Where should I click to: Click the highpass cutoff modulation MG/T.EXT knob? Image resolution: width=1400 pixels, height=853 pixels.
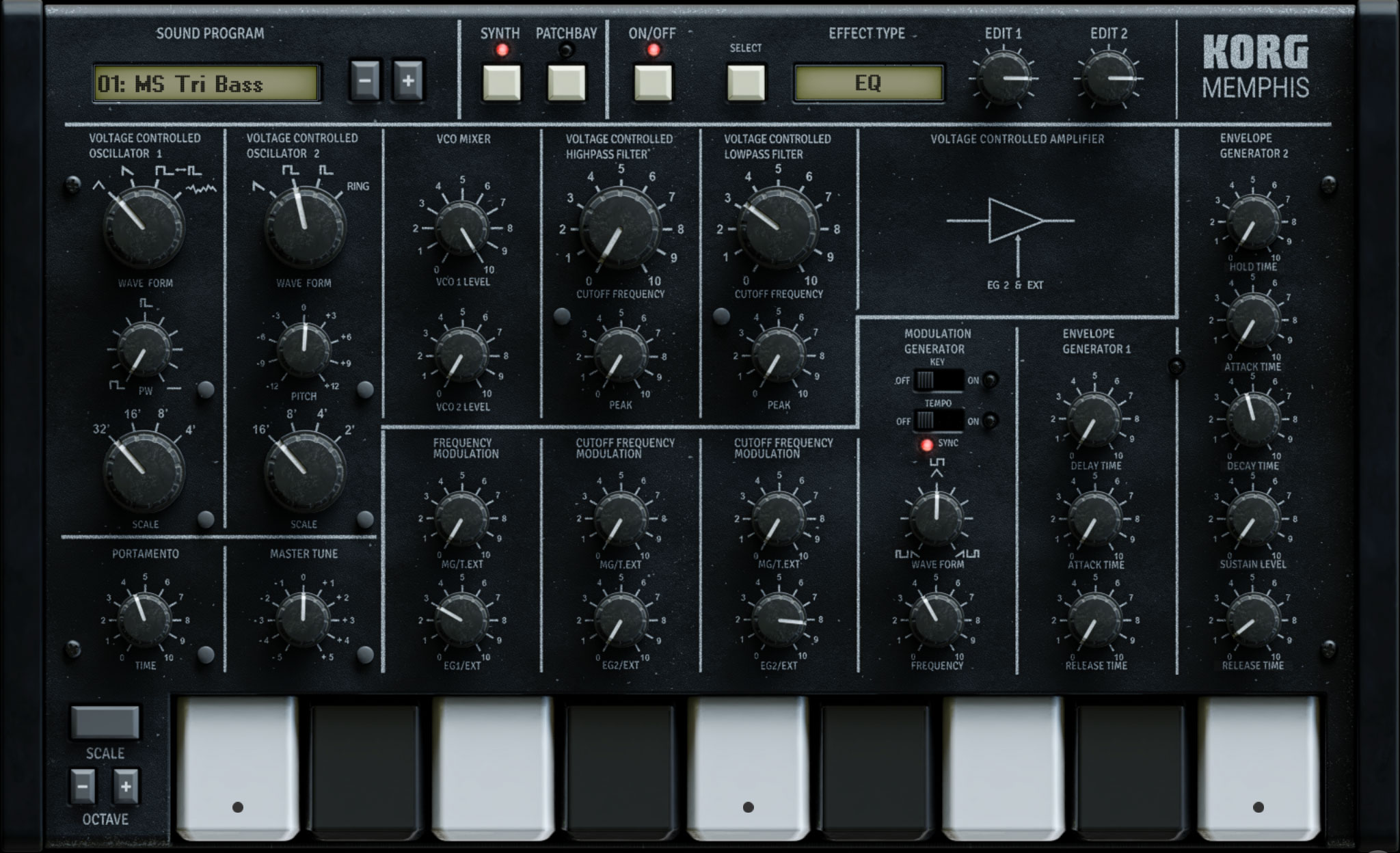pyautogui.click(x=621, y=519)
